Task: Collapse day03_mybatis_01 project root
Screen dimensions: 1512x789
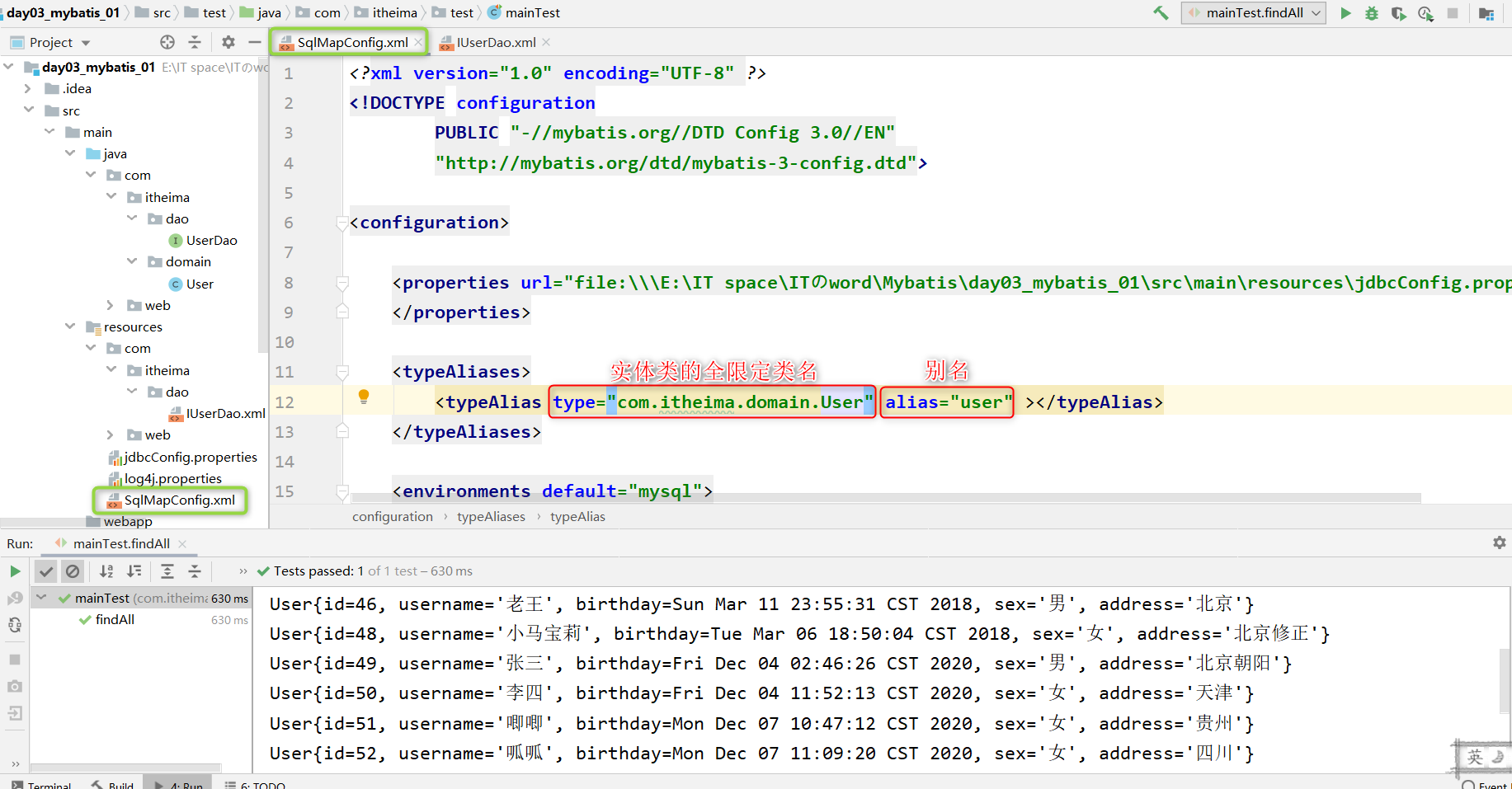Action: coord(9,67)
